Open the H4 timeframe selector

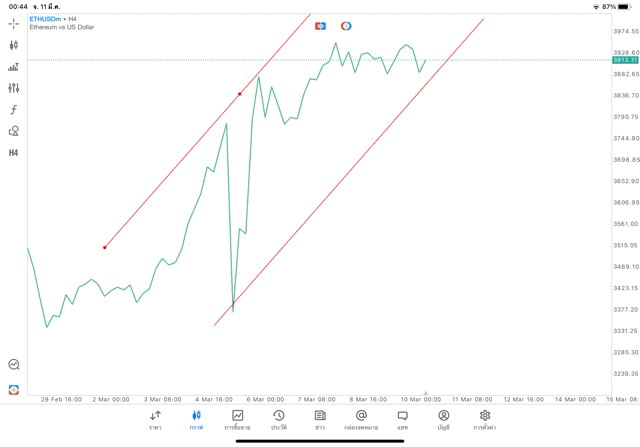13,153
